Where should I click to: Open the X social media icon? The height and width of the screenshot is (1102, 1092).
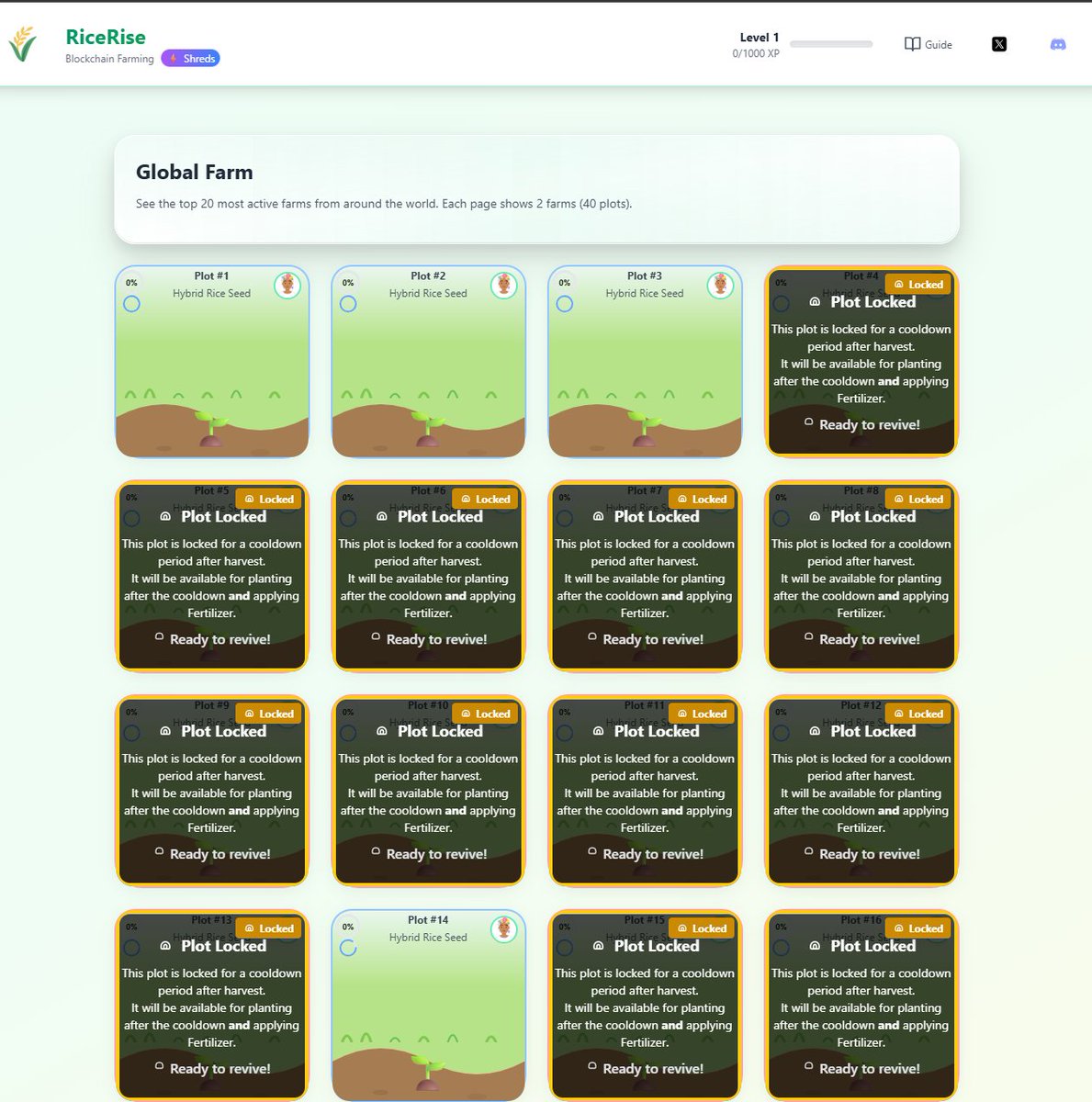(999, 44)
